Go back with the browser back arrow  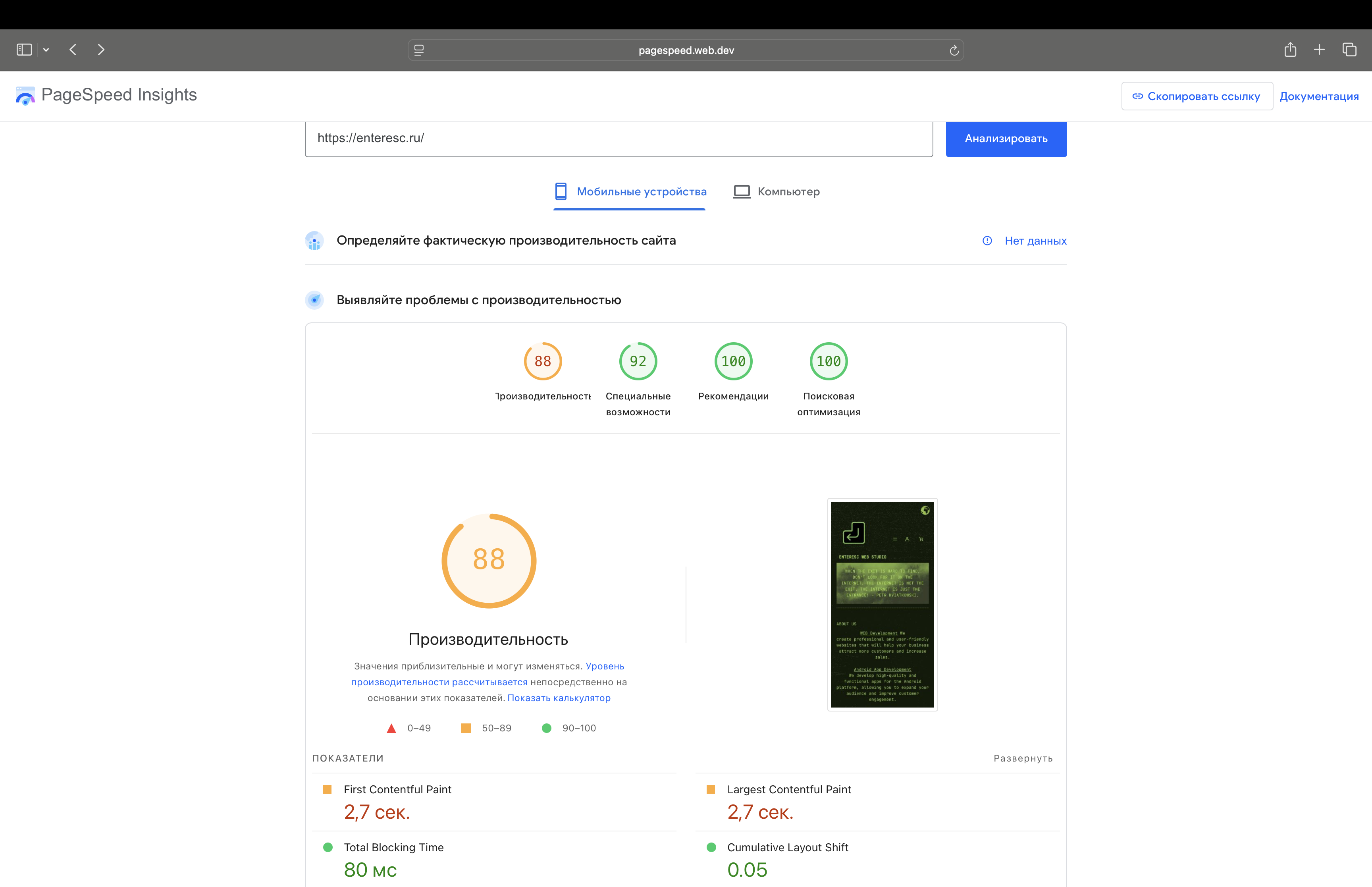pyautogui.click(x=73, y=50)
